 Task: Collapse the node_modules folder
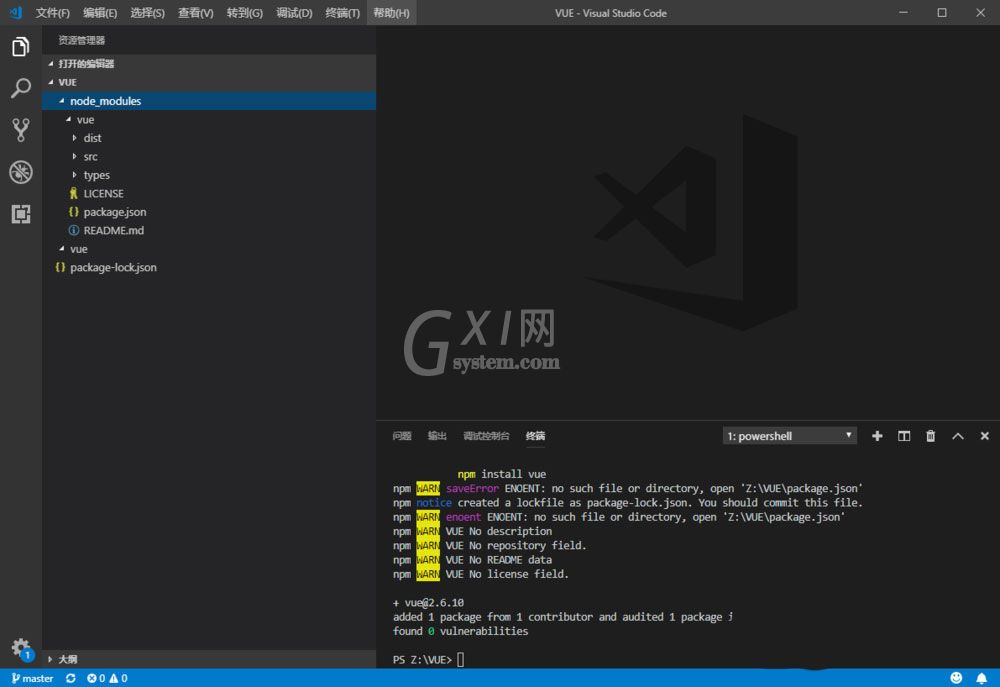point(209,101)
